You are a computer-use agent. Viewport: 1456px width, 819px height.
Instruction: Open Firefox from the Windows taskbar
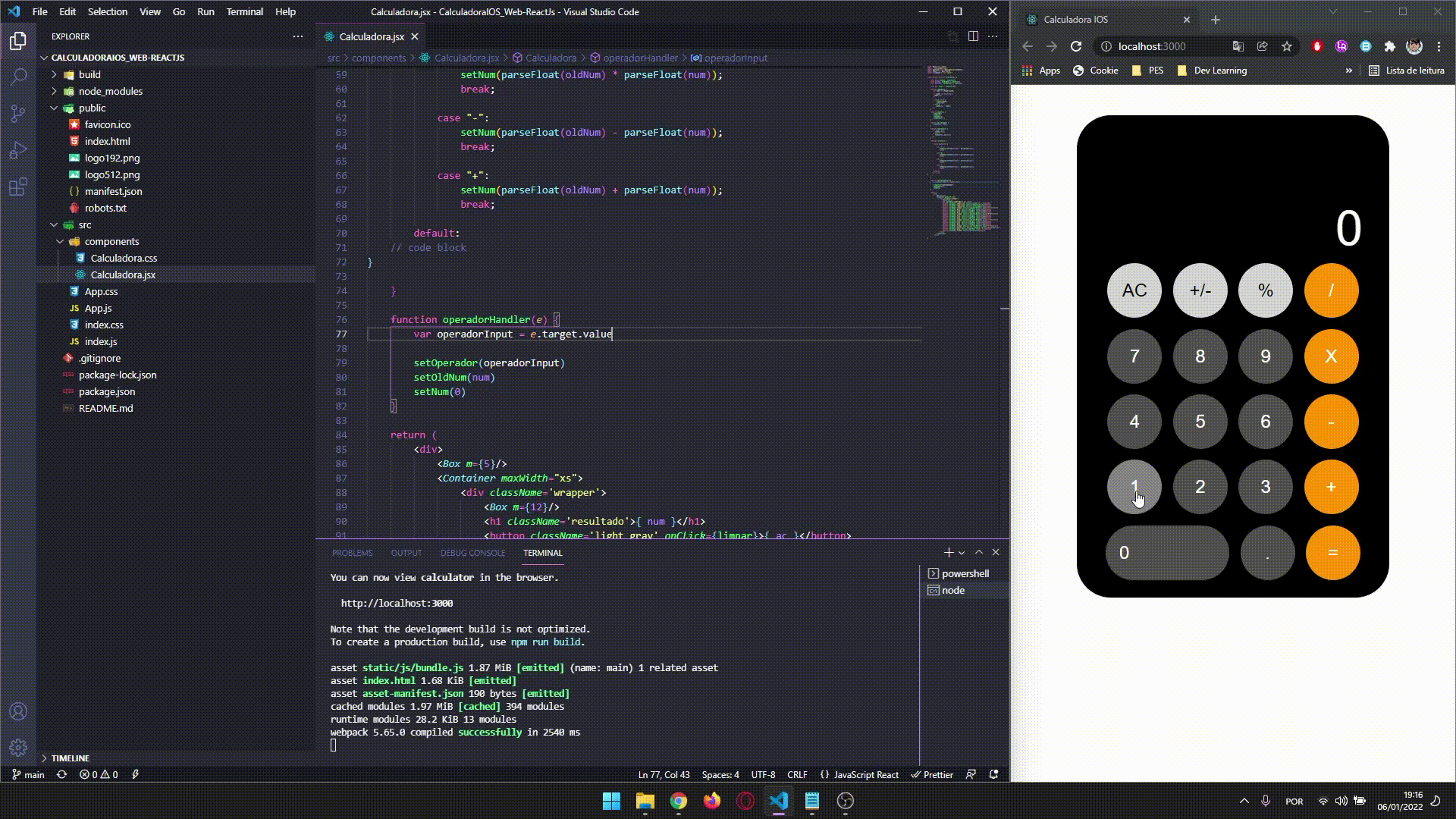coord(711,801)
